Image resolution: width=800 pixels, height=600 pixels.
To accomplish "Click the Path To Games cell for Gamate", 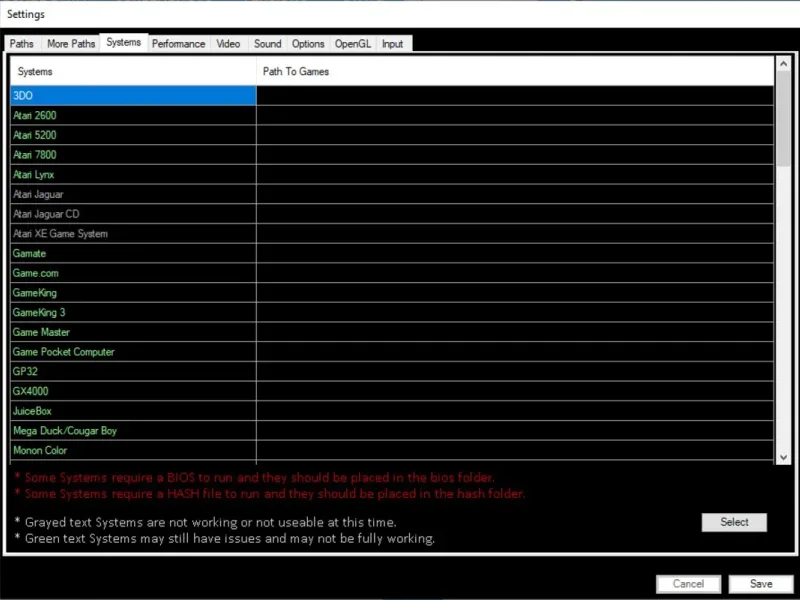I will (515, 253).
